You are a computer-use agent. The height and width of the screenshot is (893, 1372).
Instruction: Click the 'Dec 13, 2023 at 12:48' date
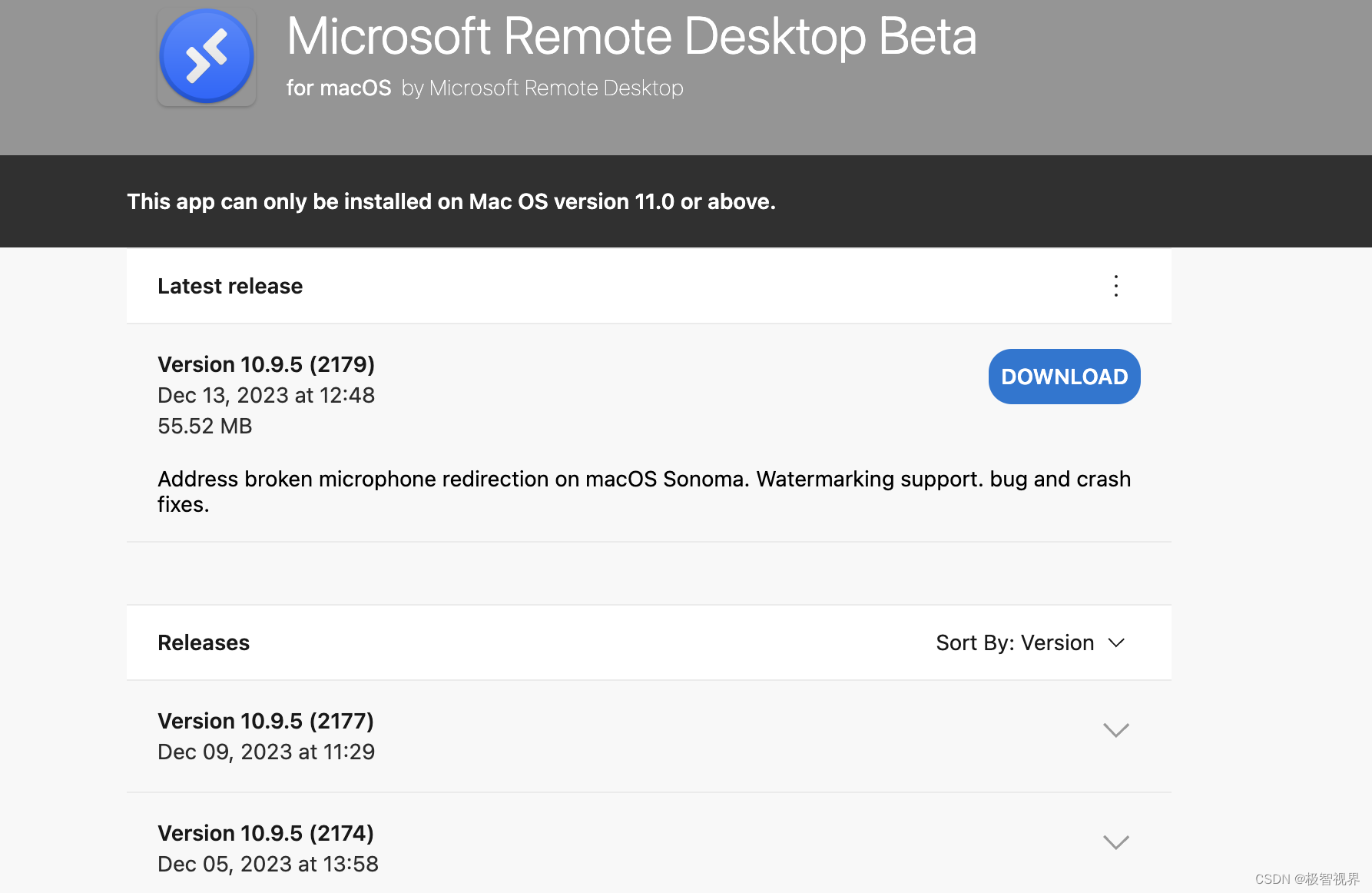[266, 395]
